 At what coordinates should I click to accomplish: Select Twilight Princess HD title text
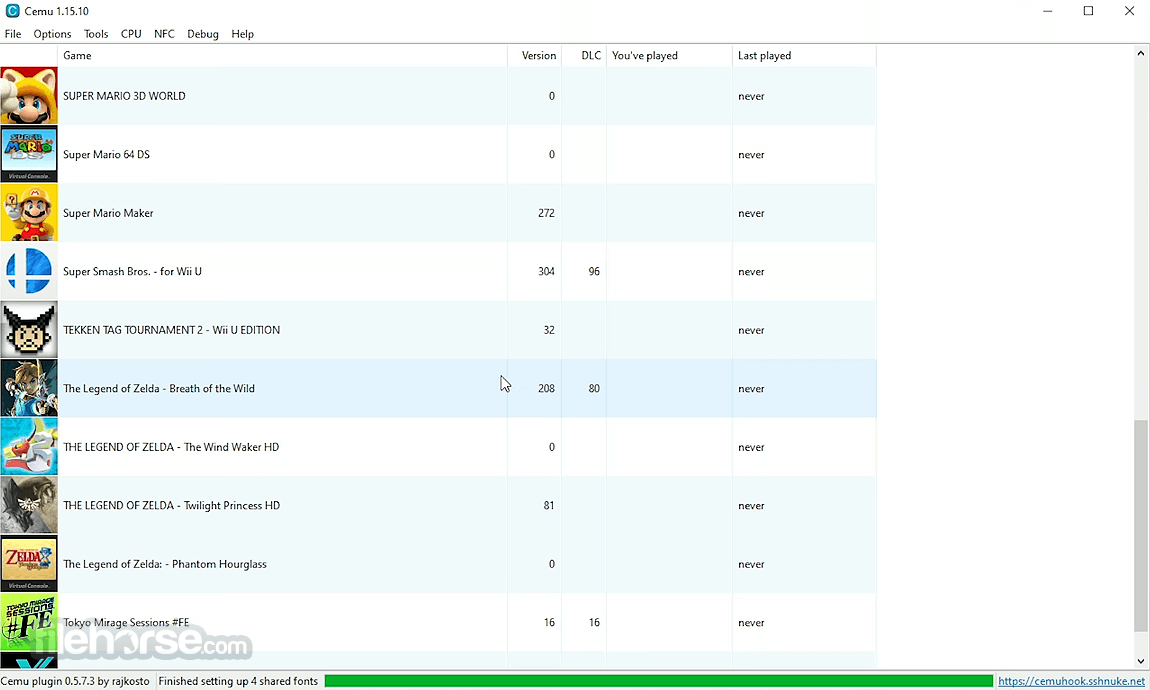[172, 506]
